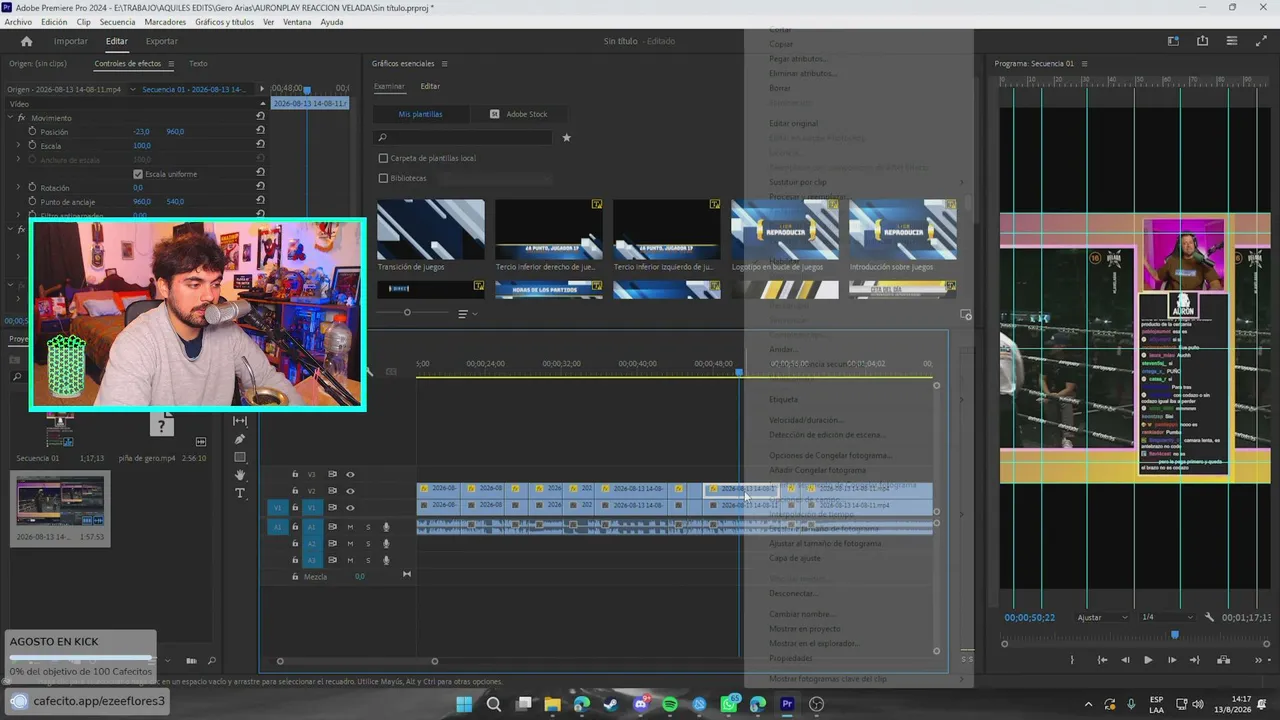The width and height of the screenshot is (1280, 720).
Task: Open the Quick Export share icon
Action: [1202, 41]
